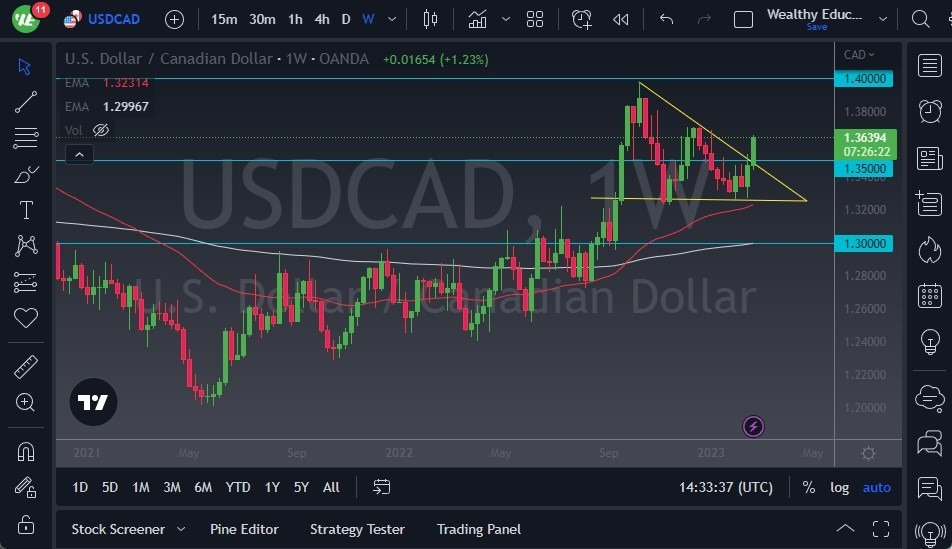The height and width of the screenshot is (549, 952).
Task: Undo the last chart action
Action: click(x=667, y=19)
